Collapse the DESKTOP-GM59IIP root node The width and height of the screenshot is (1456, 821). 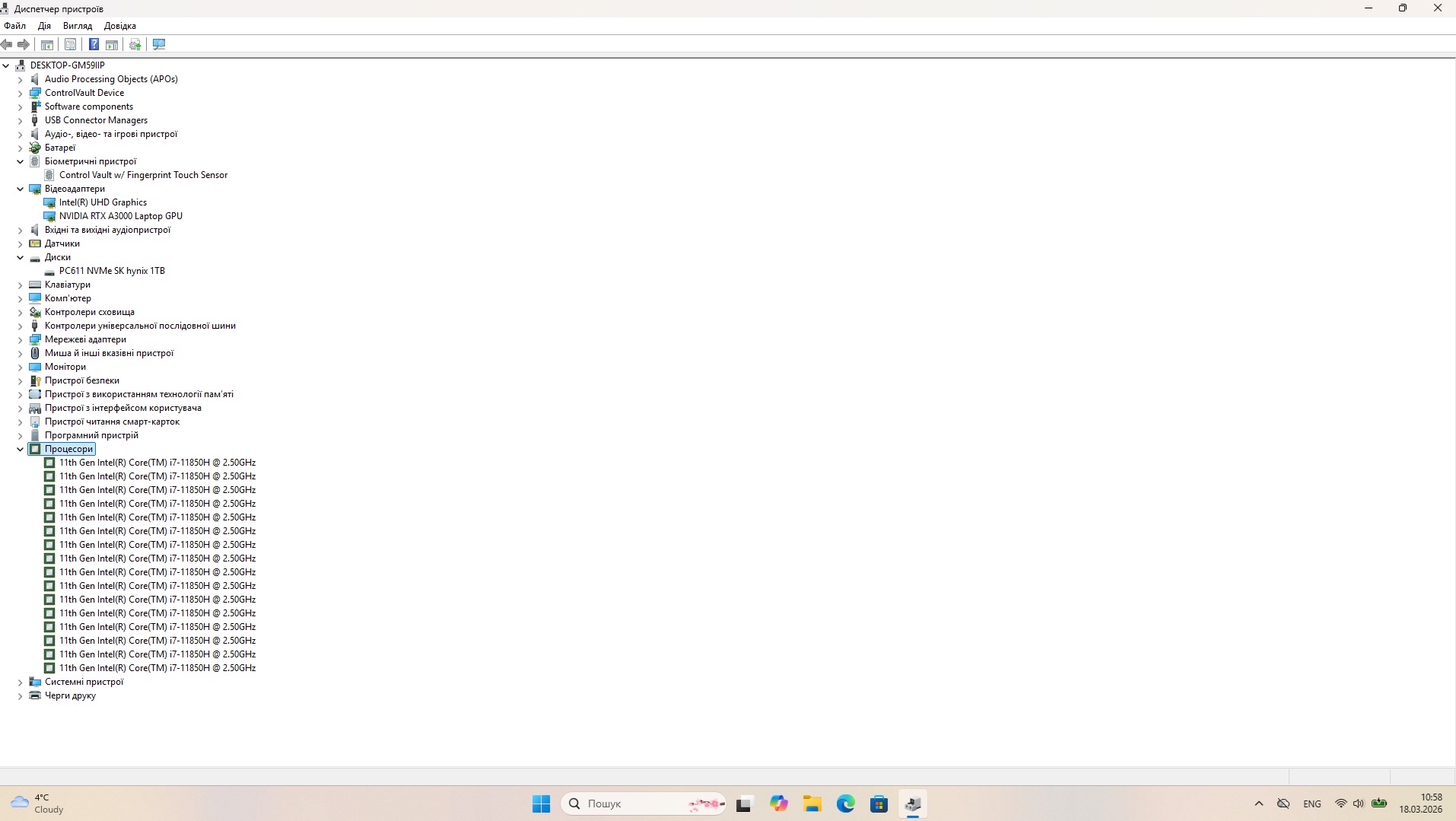6,65
